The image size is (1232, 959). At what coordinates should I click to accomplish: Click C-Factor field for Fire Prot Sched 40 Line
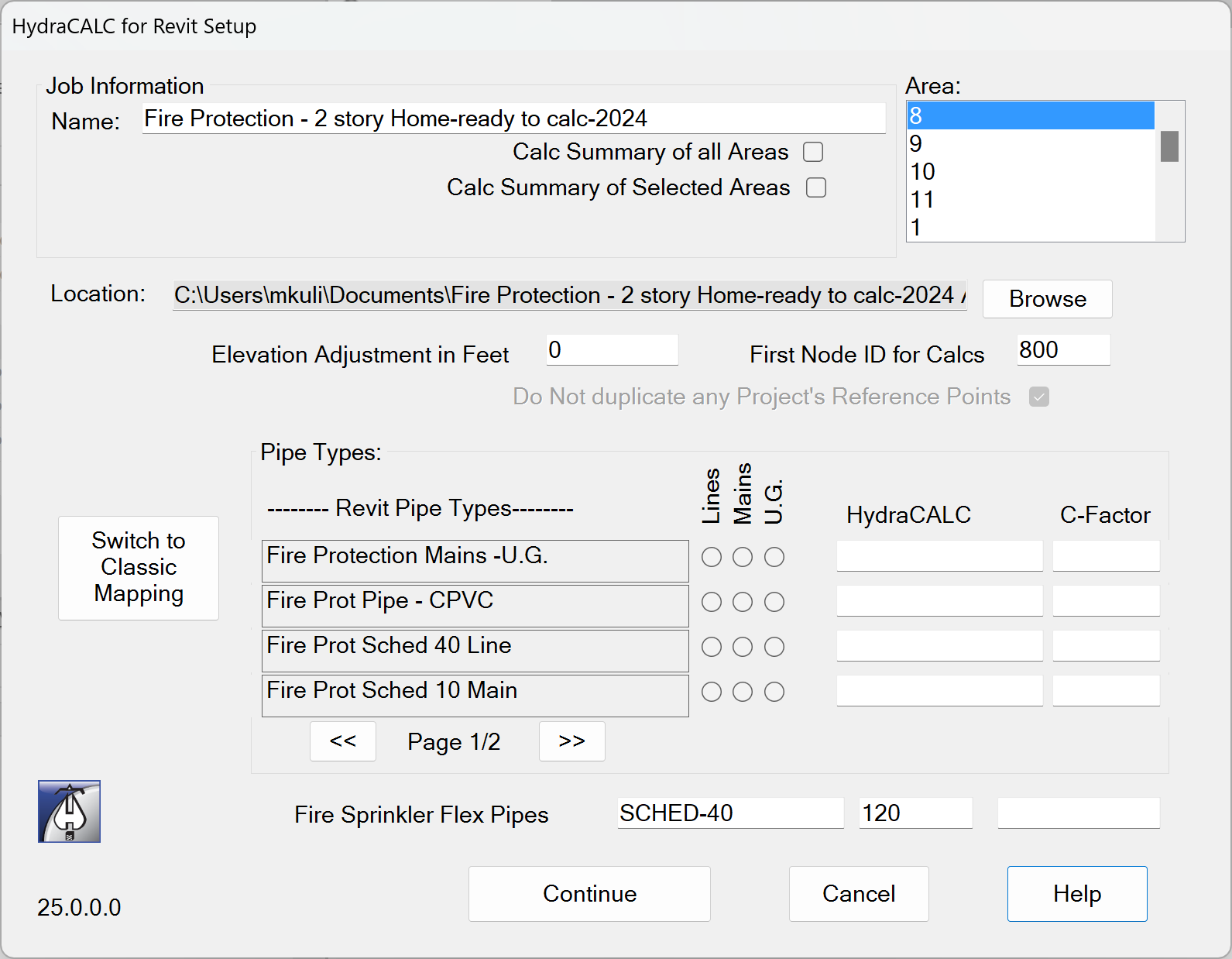tap(1107, 646)
